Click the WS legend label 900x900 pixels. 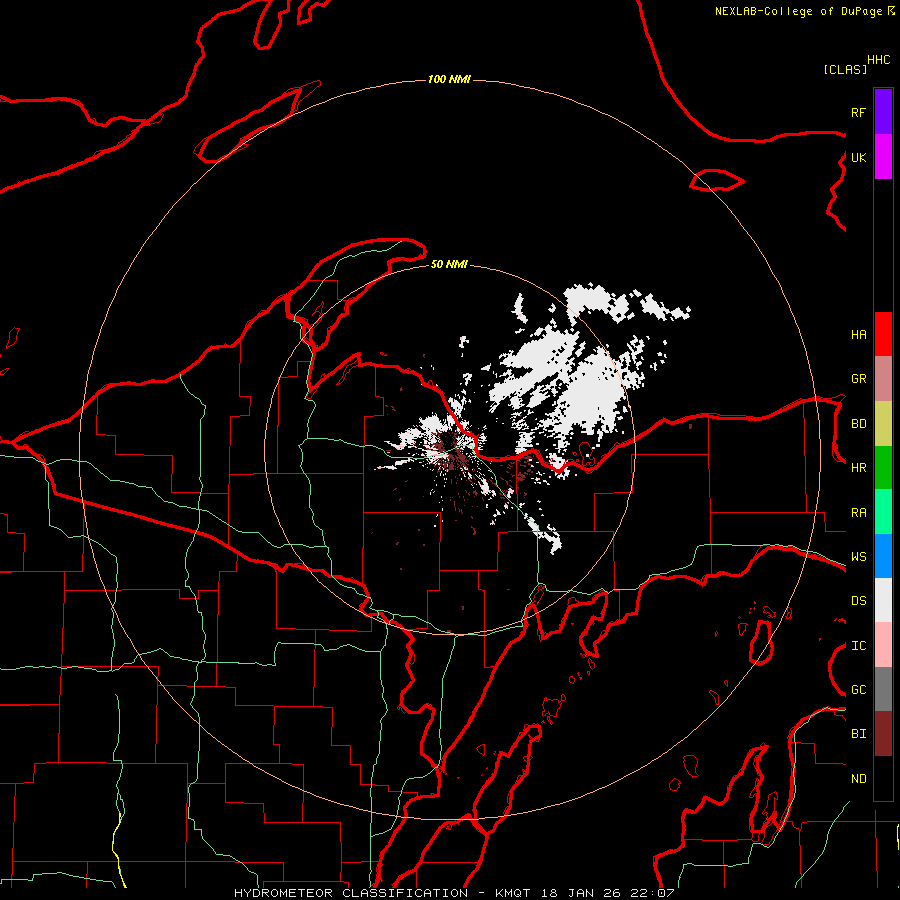(x=858, y=557)
